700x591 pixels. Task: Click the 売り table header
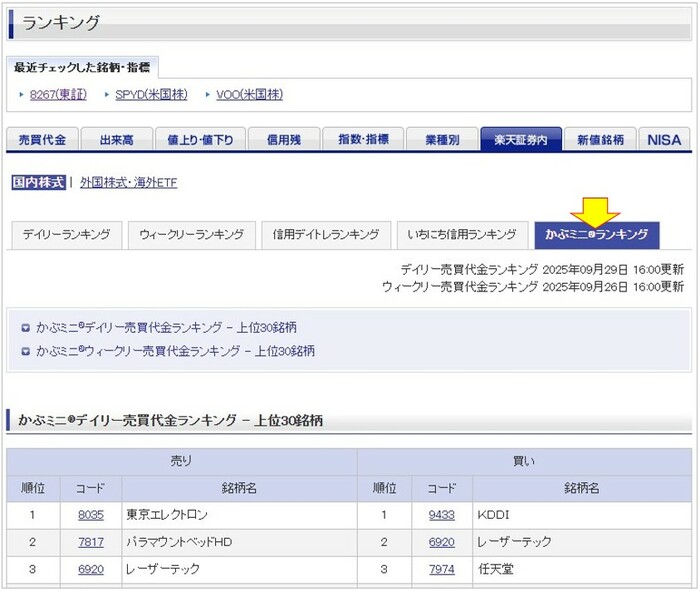tap(182, 462)
